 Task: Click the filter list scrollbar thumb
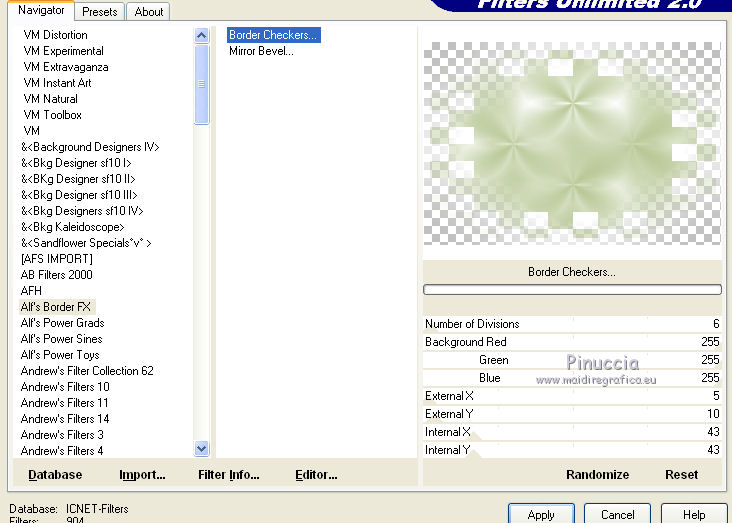[x=202, y=84]
